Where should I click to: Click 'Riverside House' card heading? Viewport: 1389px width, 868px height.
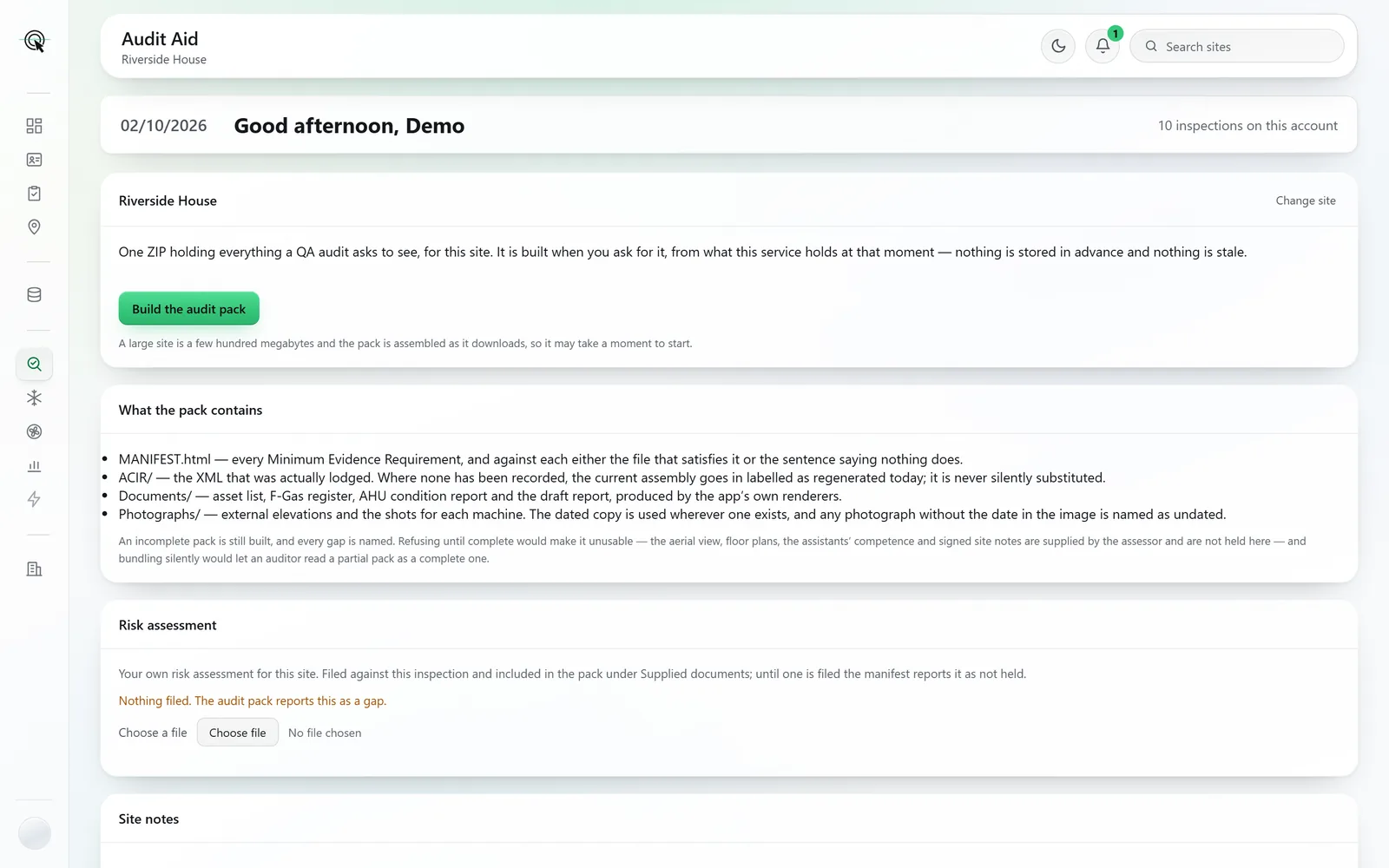(x=168, y=201)
